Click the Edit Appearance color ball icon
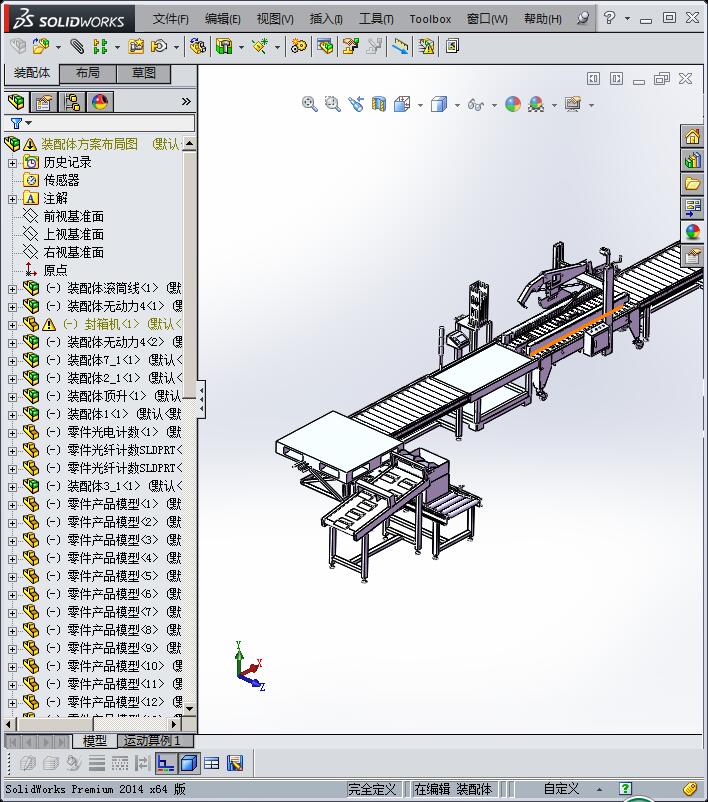The width and height of the screenshot is (708, 802). [x=513, y=104]
